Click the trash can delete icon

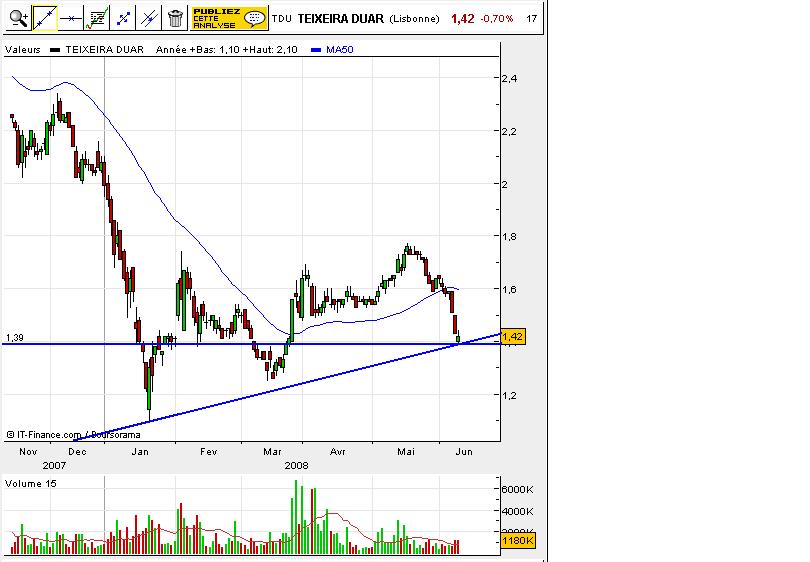click(175, 19)
